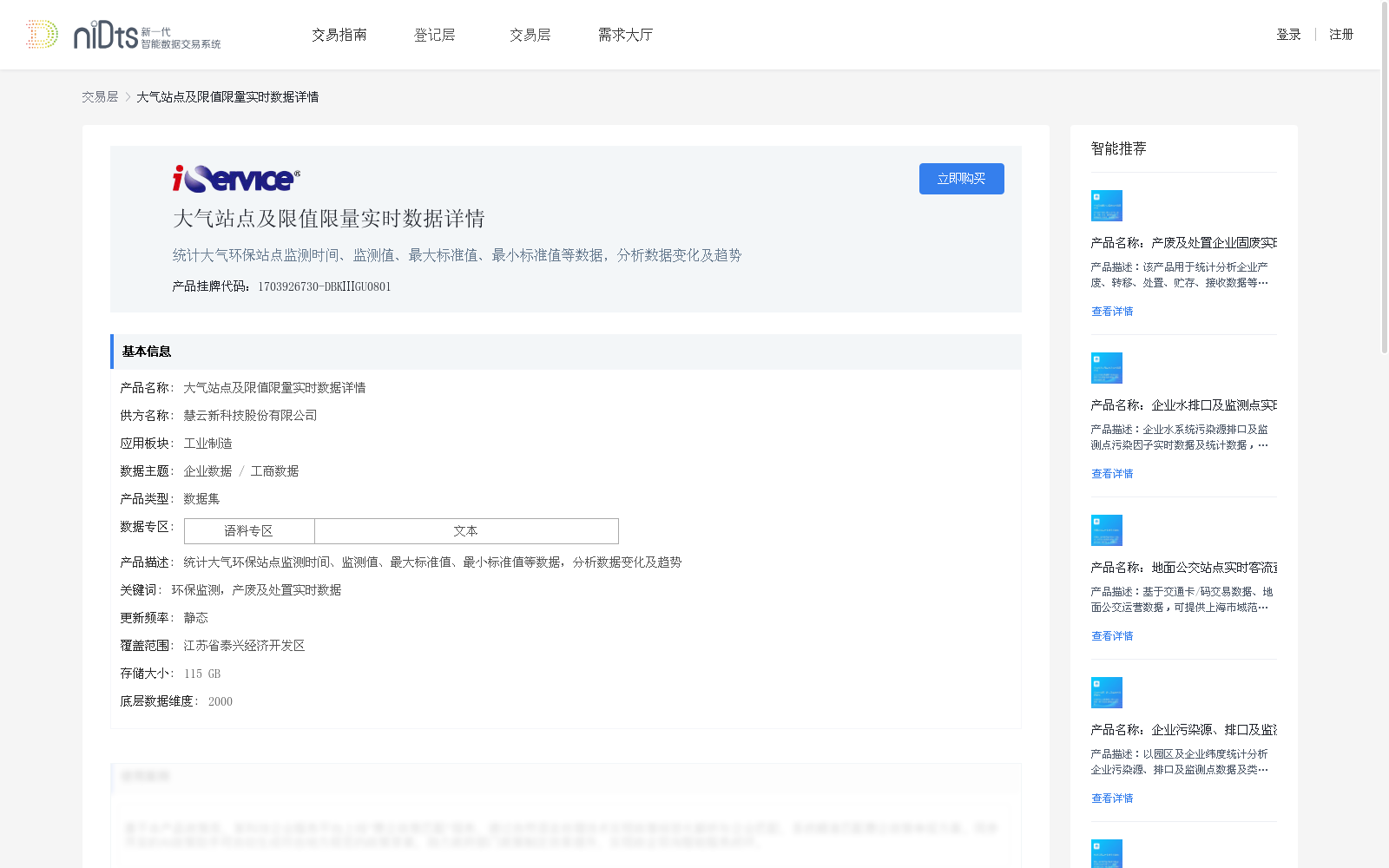Click the 立即购买 button
Screen dimensions: 1389x868
pyautogui.click(x=962, y=179)
